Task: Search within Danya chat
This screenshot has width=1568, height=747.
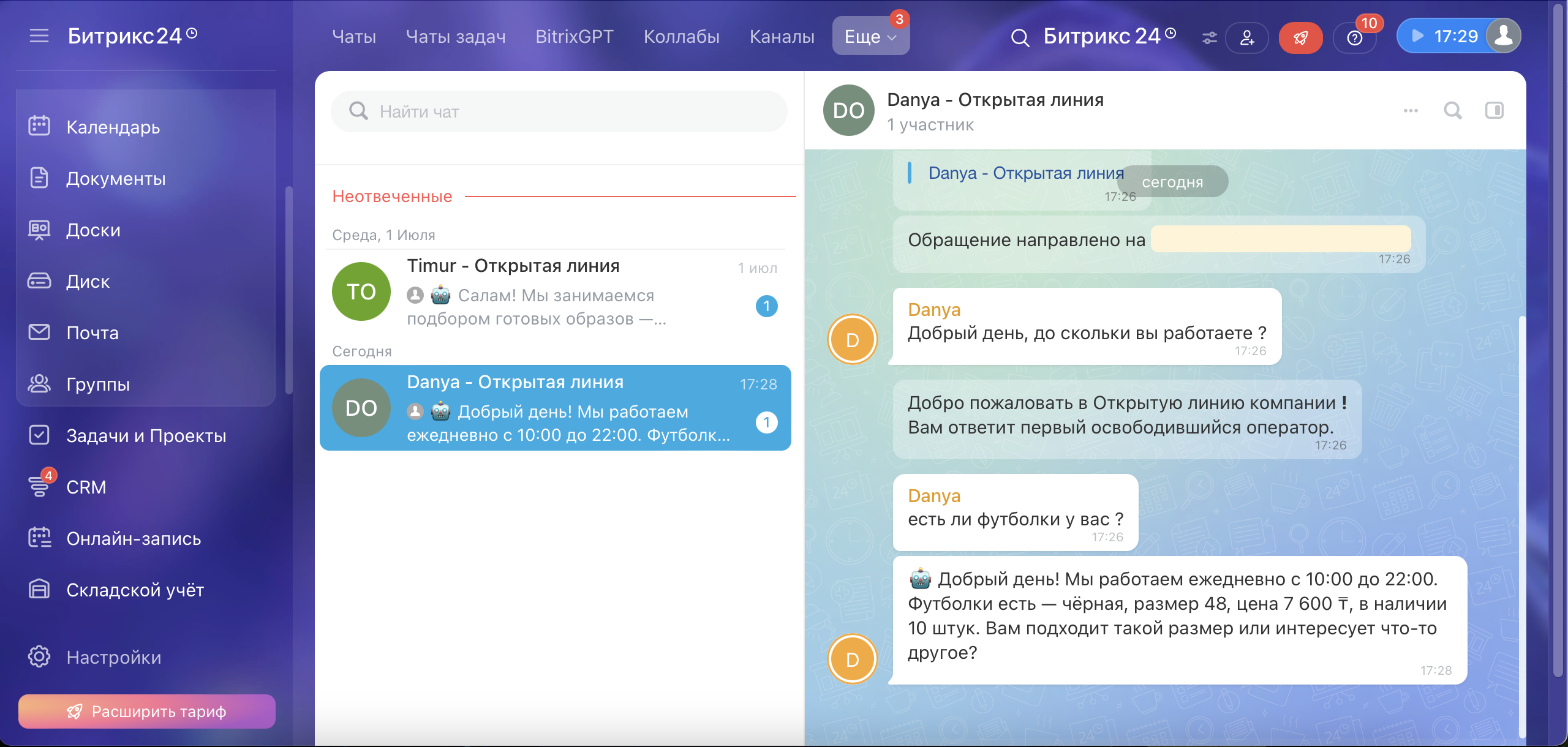Action: 1453,111
